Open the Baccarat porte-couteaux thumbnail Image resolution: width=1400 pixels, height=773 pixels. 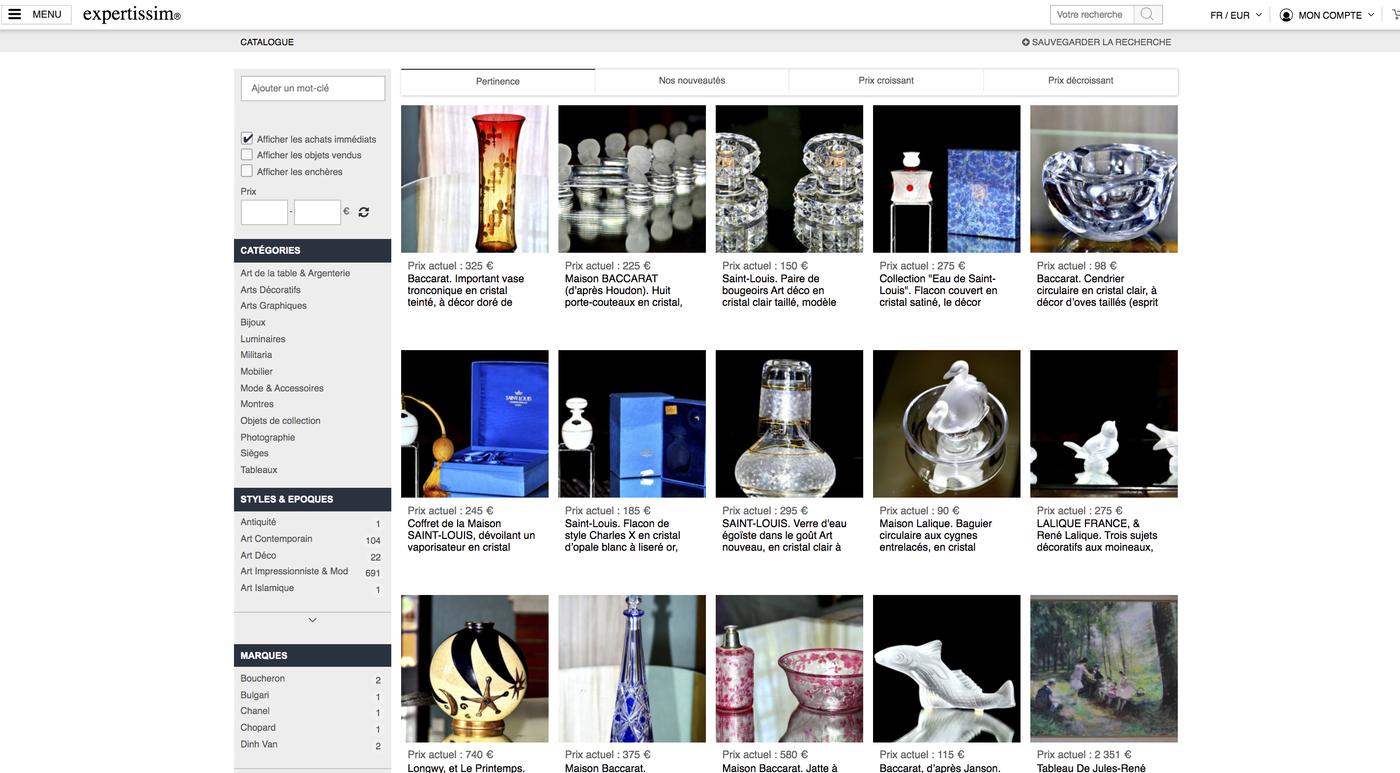click(632, 179)
